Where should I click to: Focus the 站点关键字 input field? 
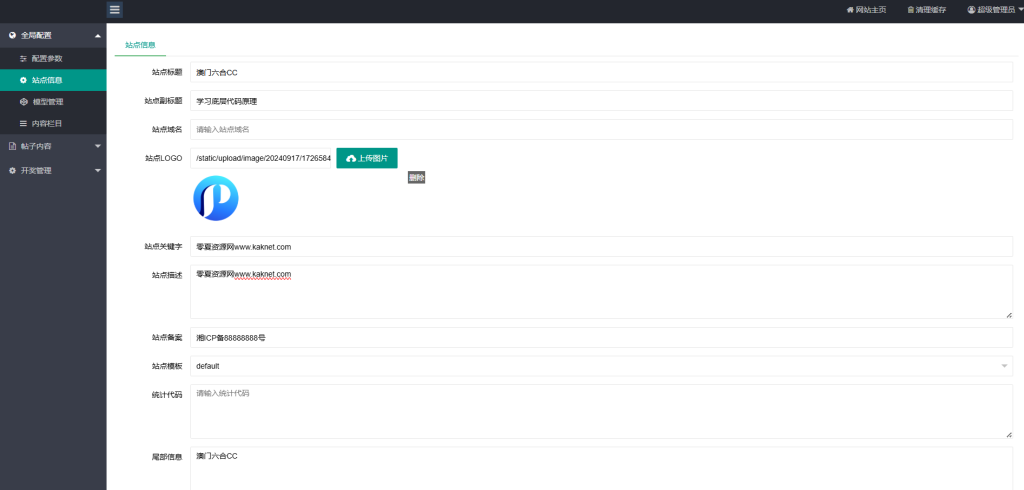coord(601,246)
